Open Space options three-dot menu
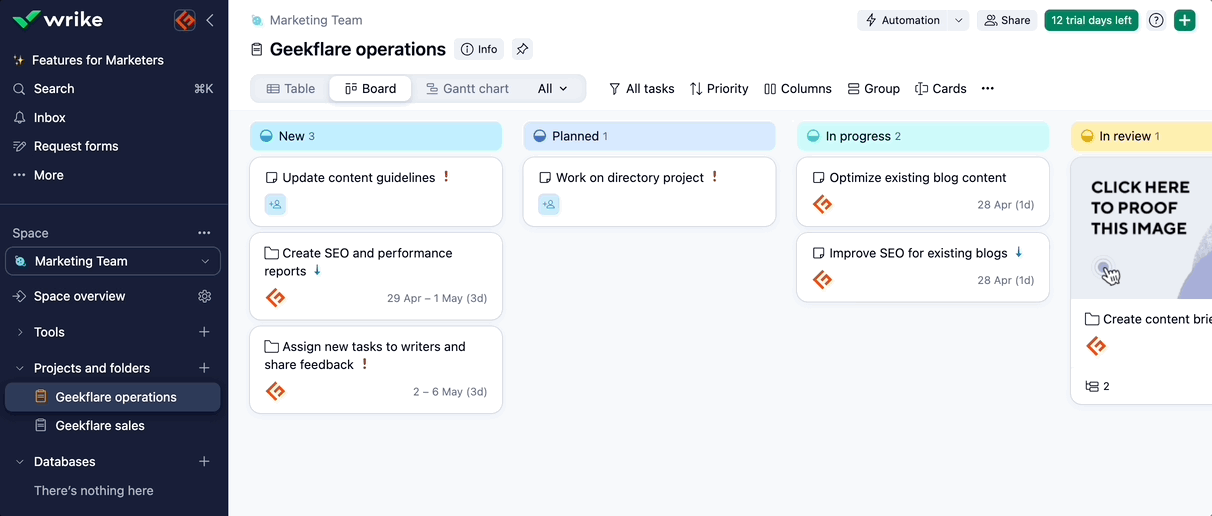Viewport: 1212px width, 516px height. [205, 233]
